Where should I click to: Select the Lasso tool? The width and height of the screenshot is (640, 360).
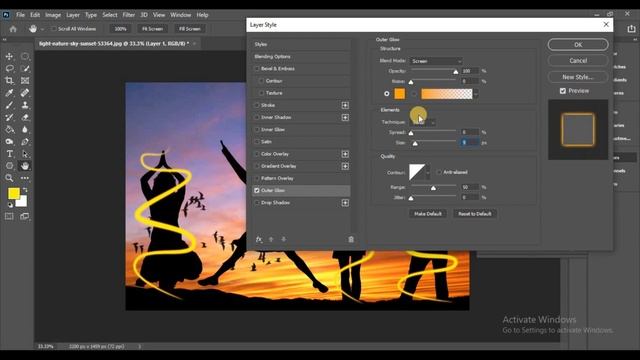coord(9,69)
